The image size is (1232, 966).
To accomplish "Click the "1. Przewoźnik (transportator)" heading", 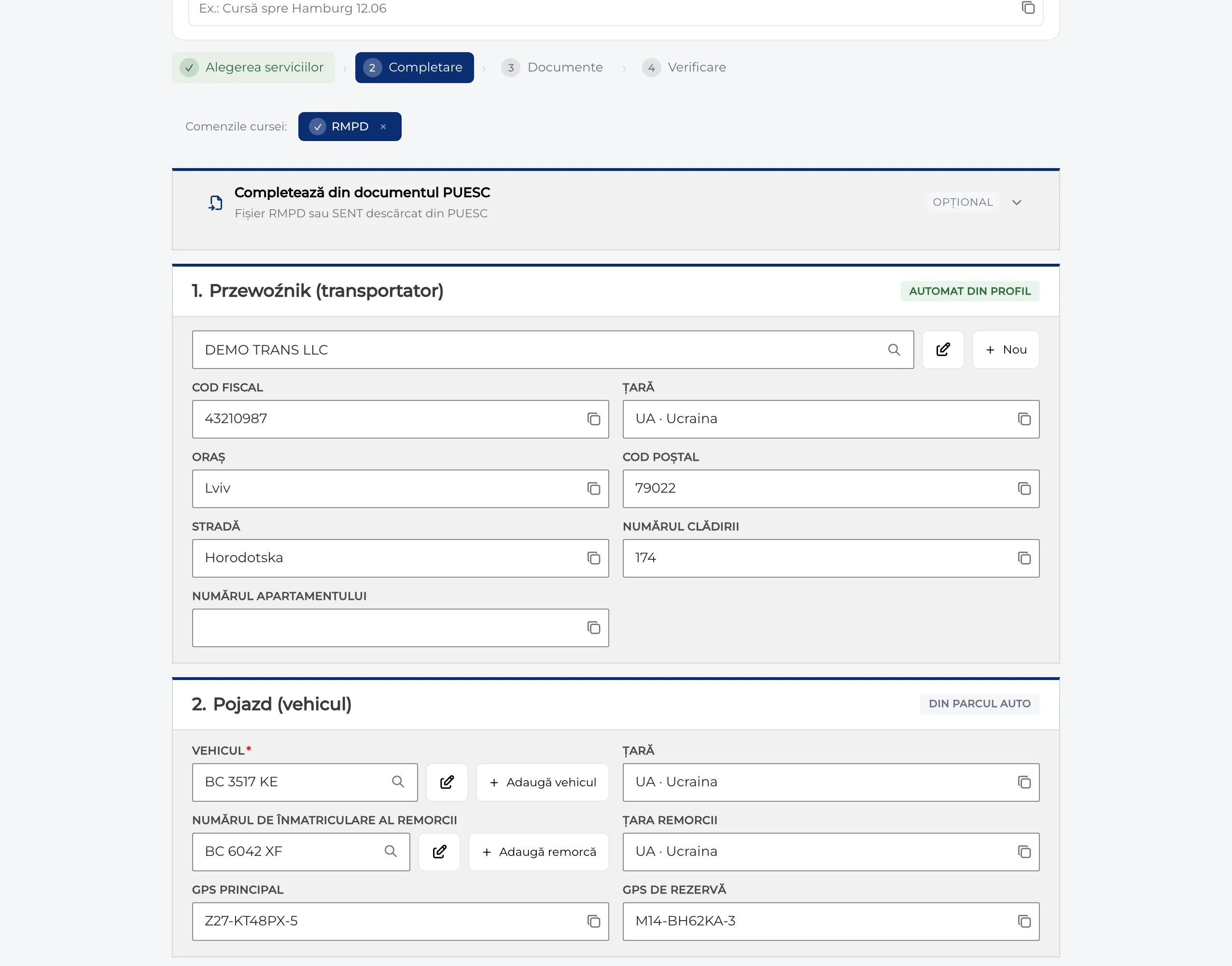I will click(318, 291).
